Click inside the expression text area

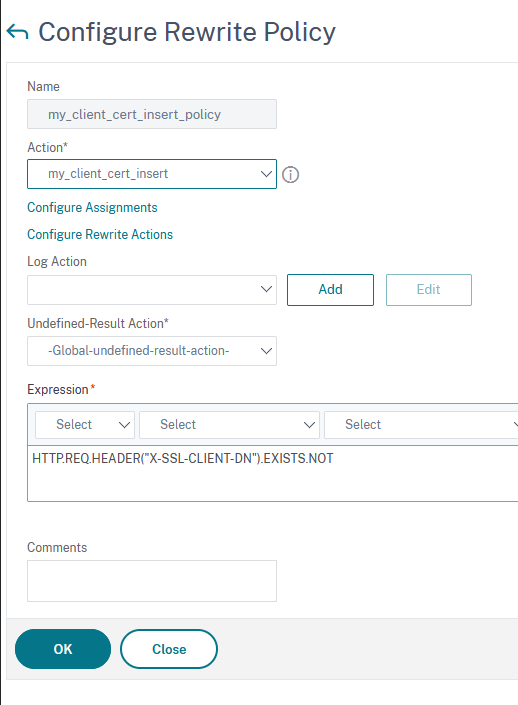pyautogui.click(x=272, y=473)
